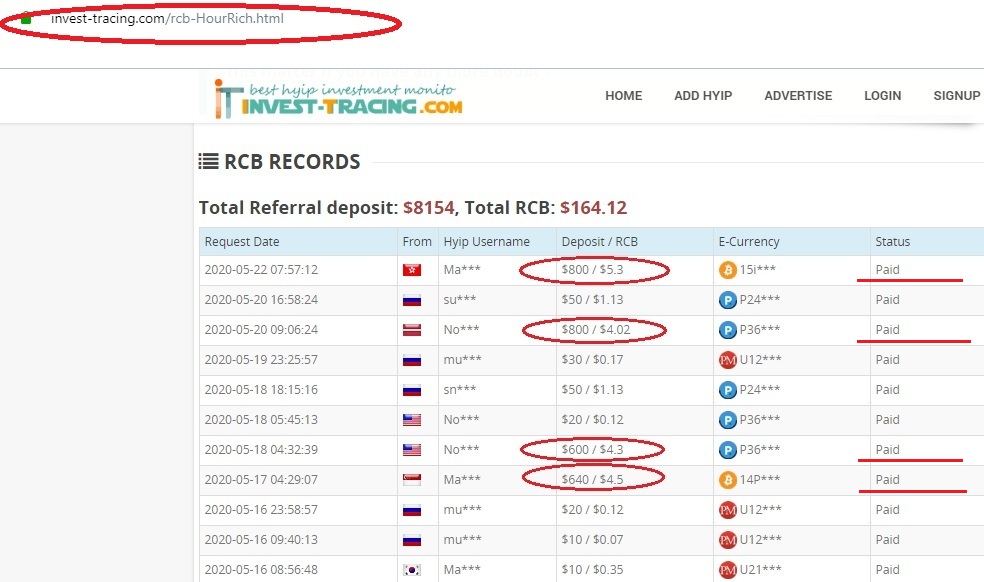This screenshot has height=582, width=984.
Task: Click the list icon beside RCB RECORDS
Action: coord(208,162)
